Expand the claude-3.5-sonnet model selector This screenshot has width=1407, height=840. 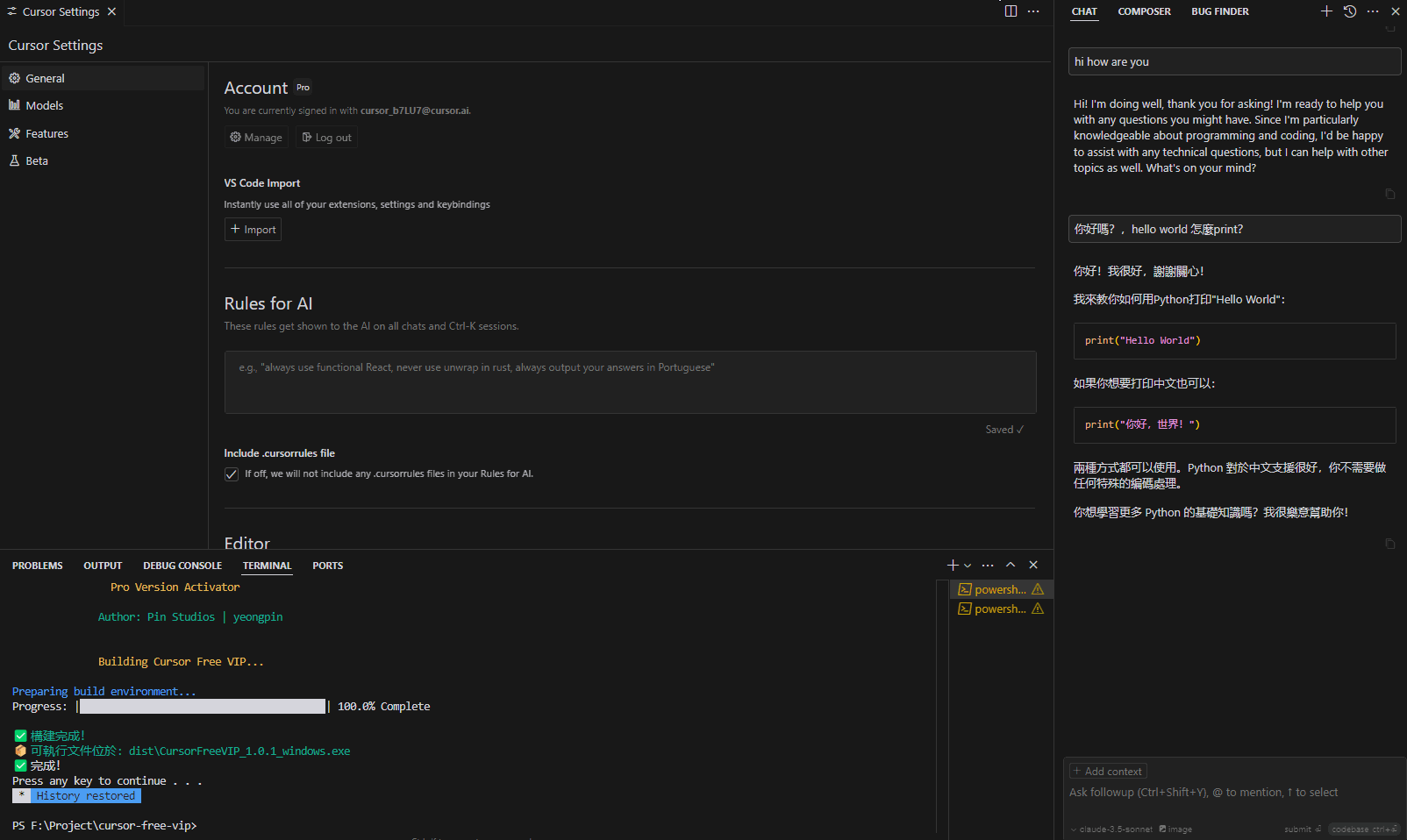1111,829
